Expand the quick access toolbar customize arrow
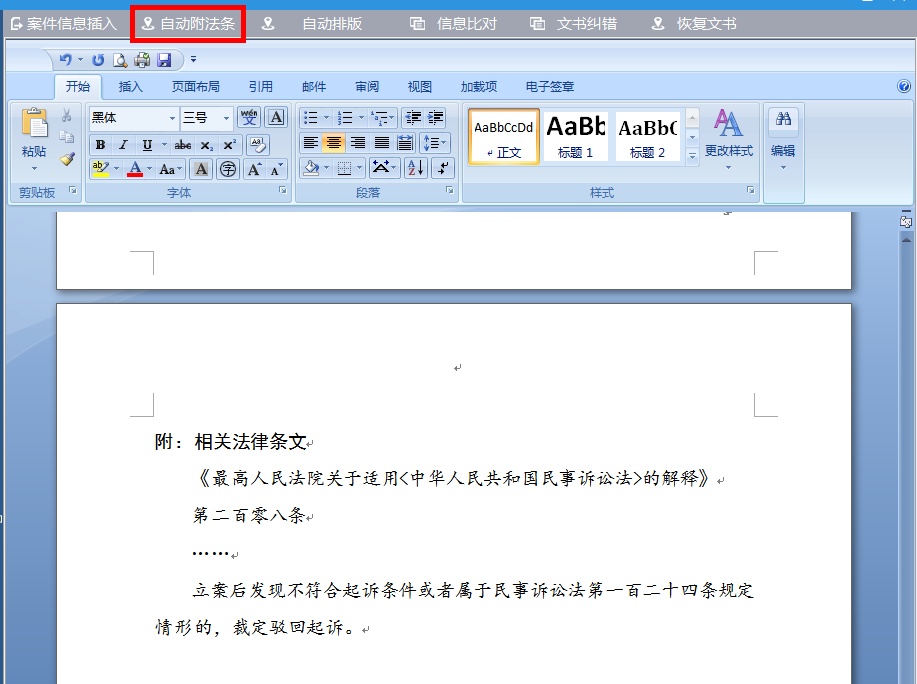 (x=193, y=60)
